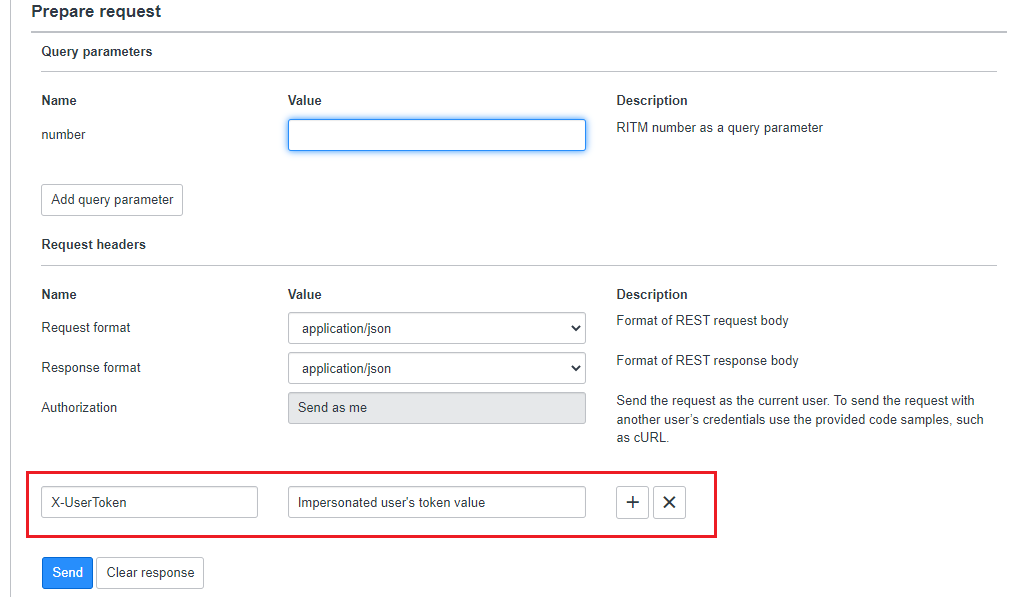Open the Request format dropdown

437,328
